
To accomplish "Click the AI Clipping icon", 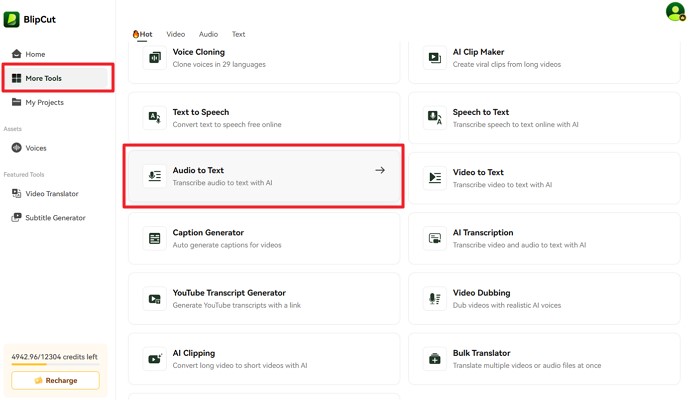I will point(154,358).
